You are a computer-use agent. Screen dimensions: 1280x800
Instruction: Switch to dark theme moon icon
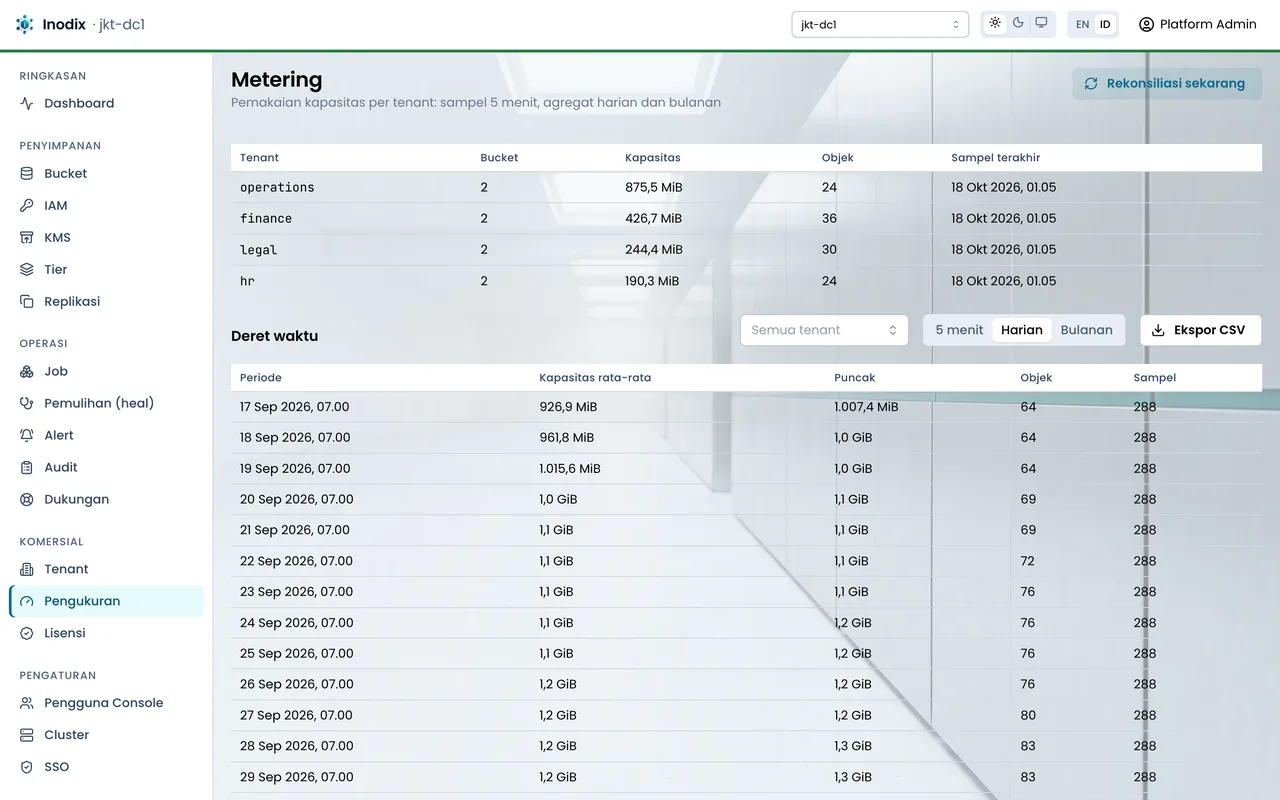click(1018, 23)
